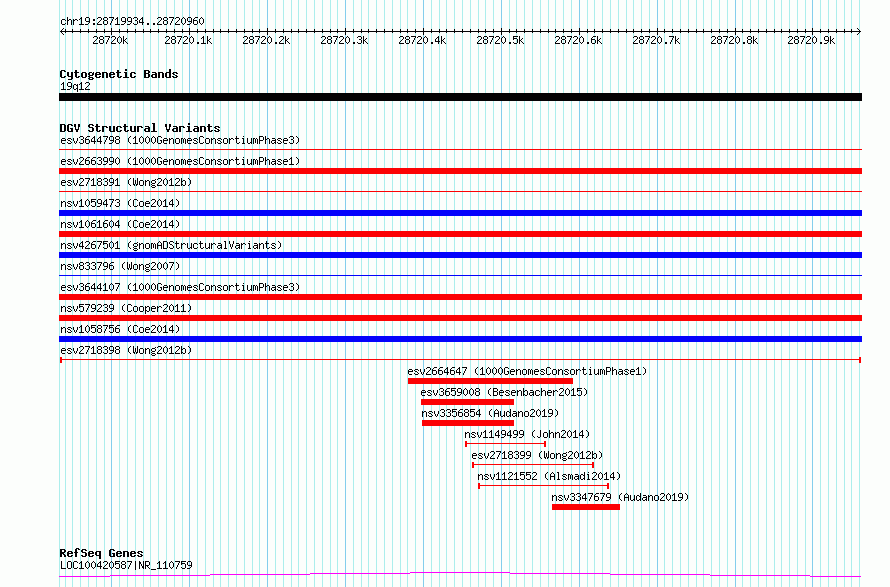The height and width of the screenshot is (587, 890).
Task: Click the 28720.5k ruler tick label
Action: click(x=500, y=40)
